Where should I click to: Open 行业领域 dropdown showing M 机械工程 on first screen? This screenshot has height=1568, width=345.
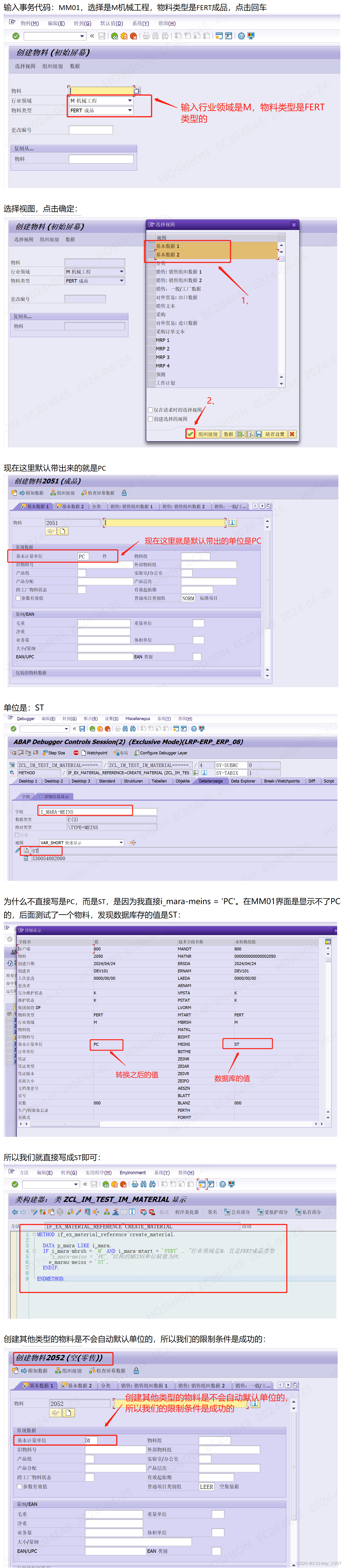(x=130, y=101)
